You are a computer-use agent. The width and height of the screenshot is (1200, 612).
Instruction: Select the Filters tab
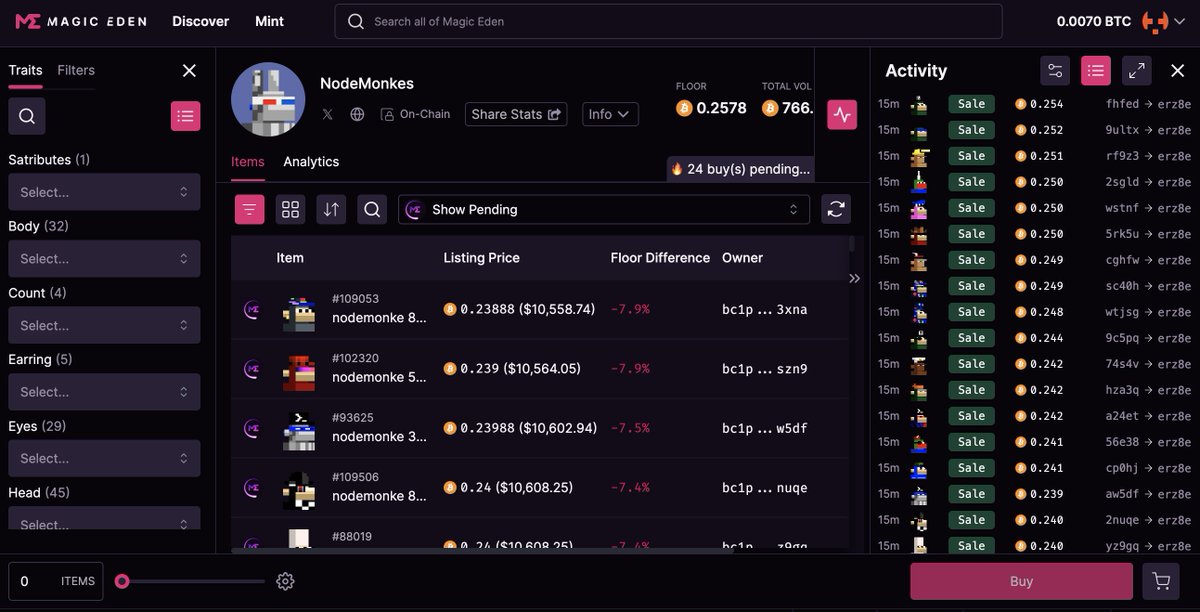(76, 70)
